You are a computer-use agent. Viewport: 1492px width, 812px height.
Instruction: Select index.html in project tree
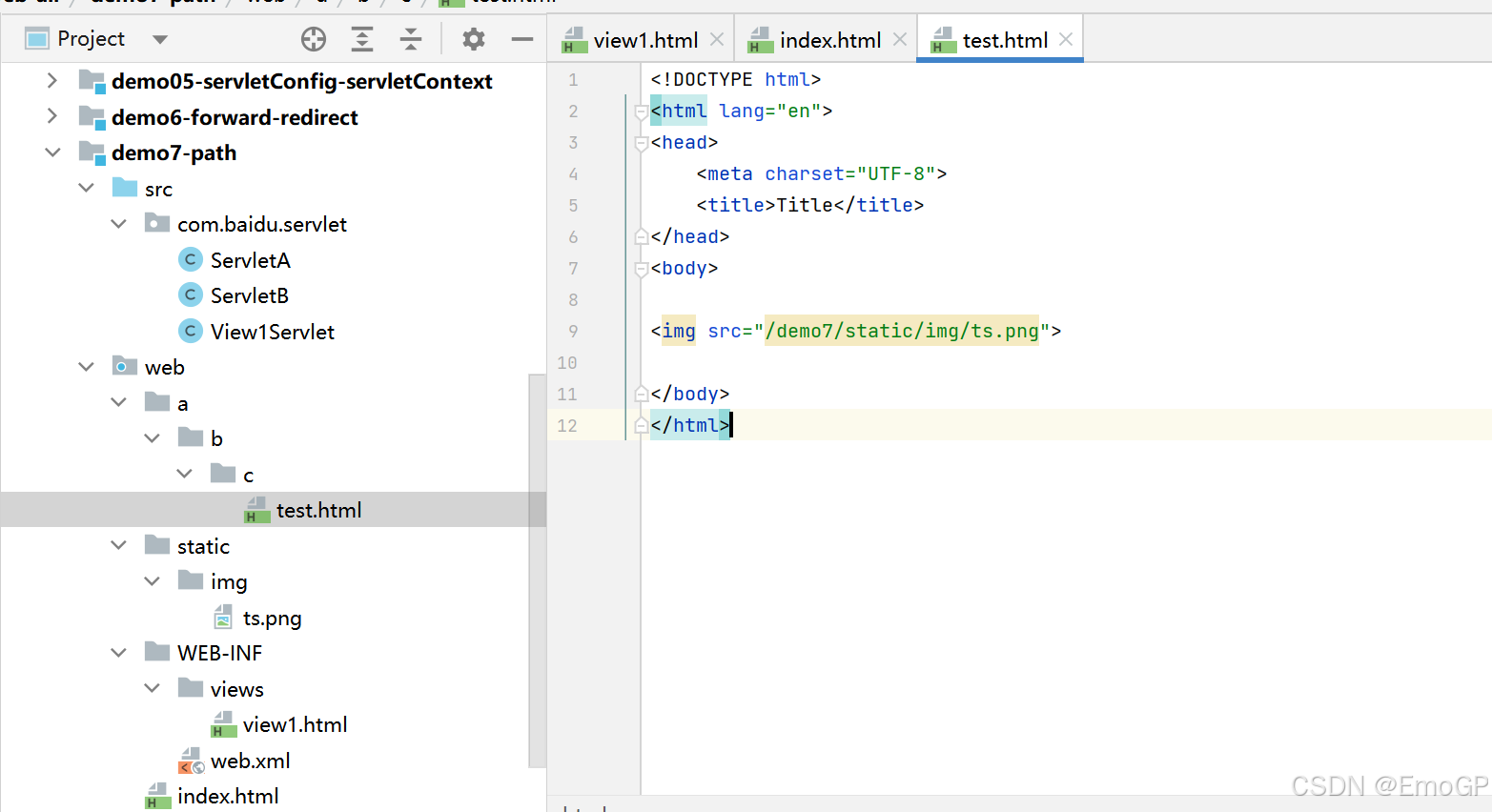point(228,796)
